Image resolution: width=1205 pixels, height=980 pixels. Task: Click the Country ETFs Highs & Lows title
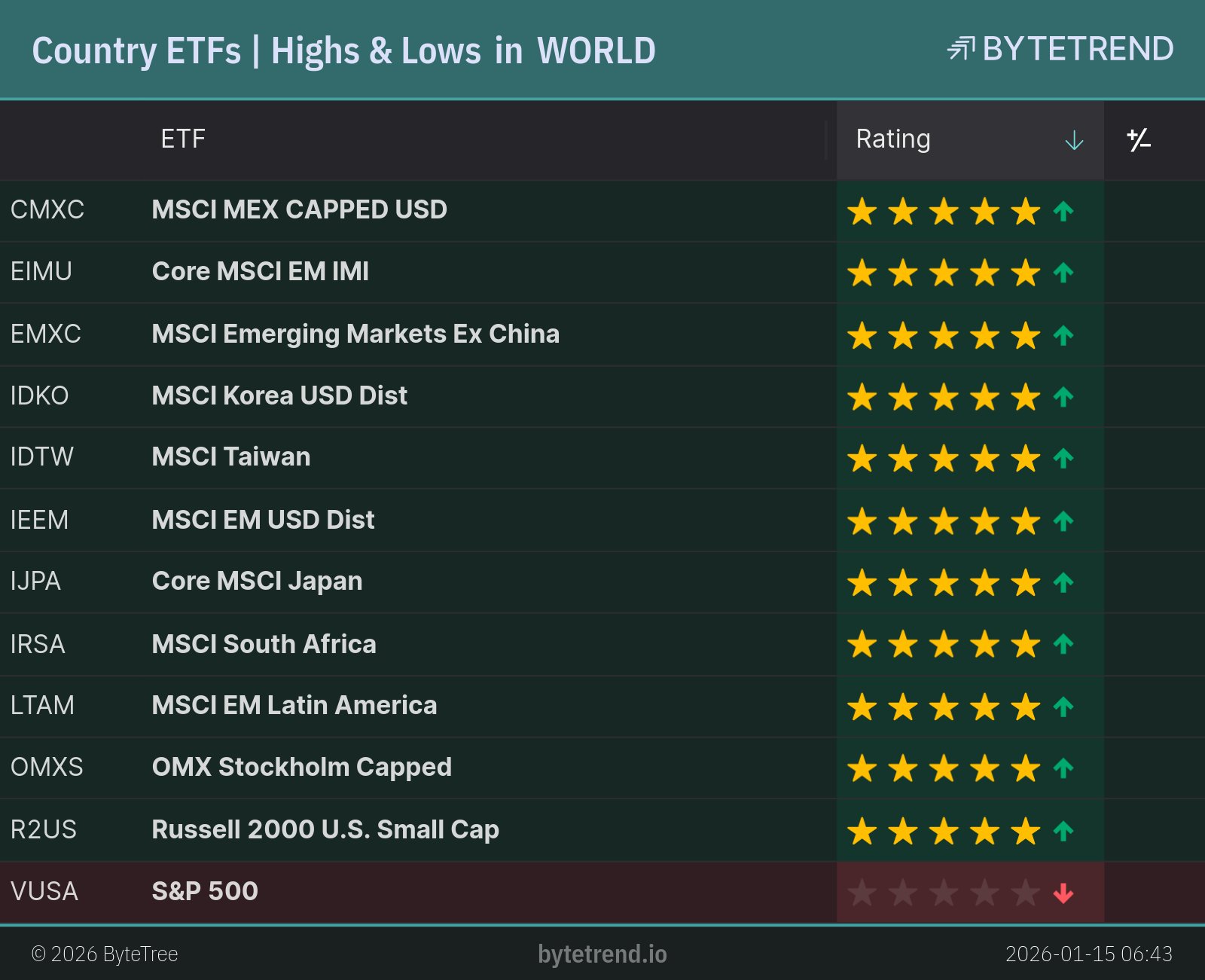[343, 51]
